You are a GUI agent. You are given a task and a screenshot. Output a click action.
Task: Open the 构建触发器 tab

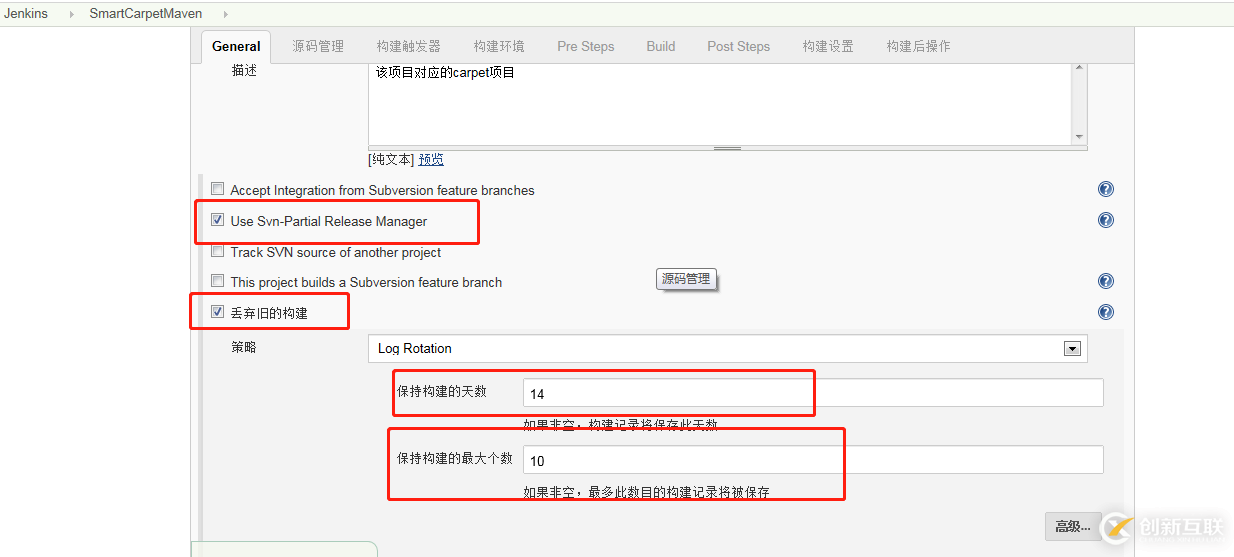coord(409,46)
